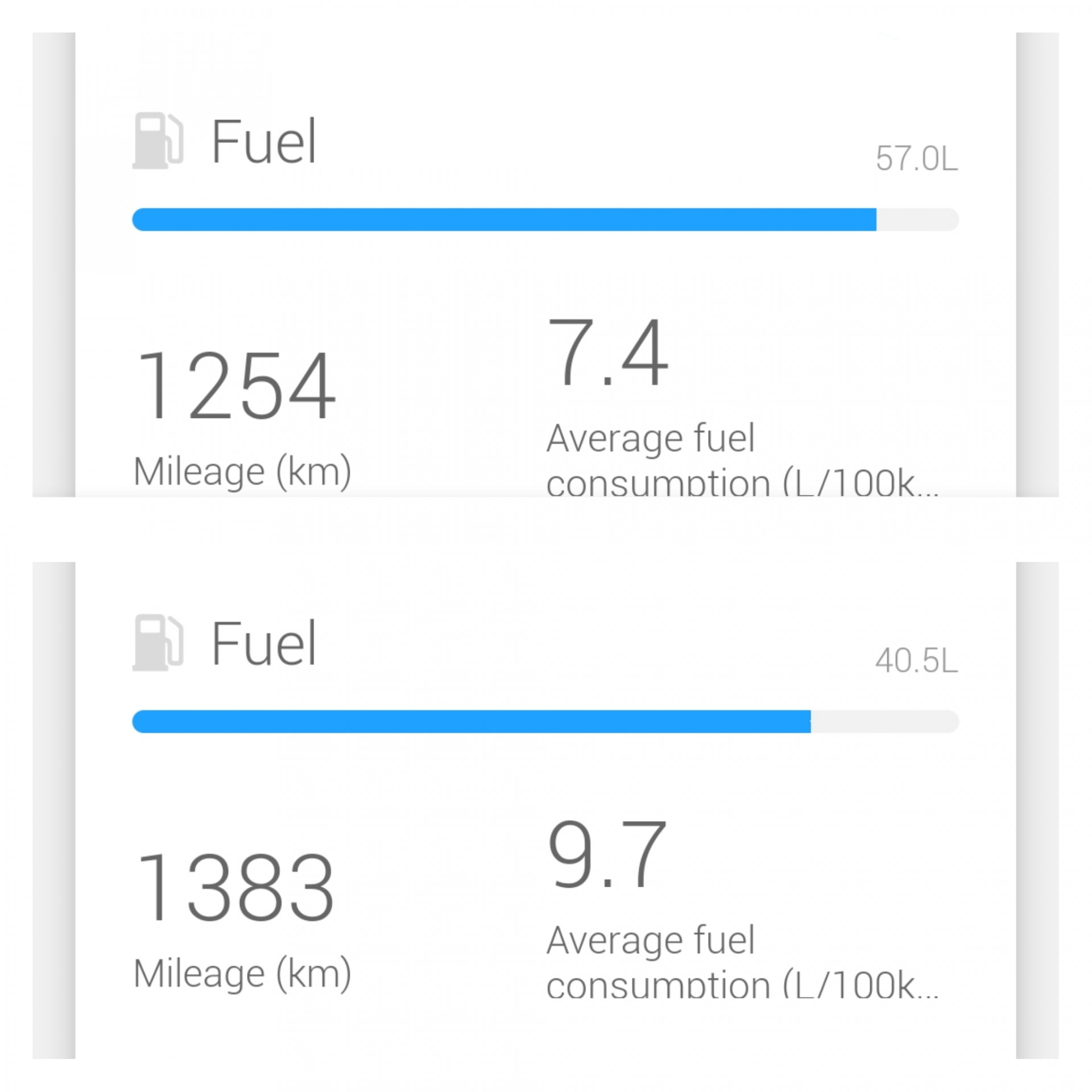Click the blue fuel bar showing 57.0L
This screenshot has height=1092, width=1092.
point(504,220)
